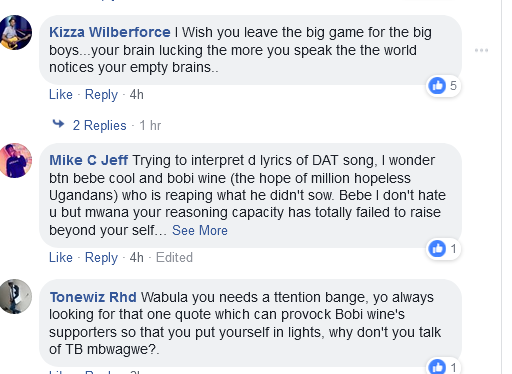Click the 4h timestamp on Mike C Jeff's comment

(137, 258)
